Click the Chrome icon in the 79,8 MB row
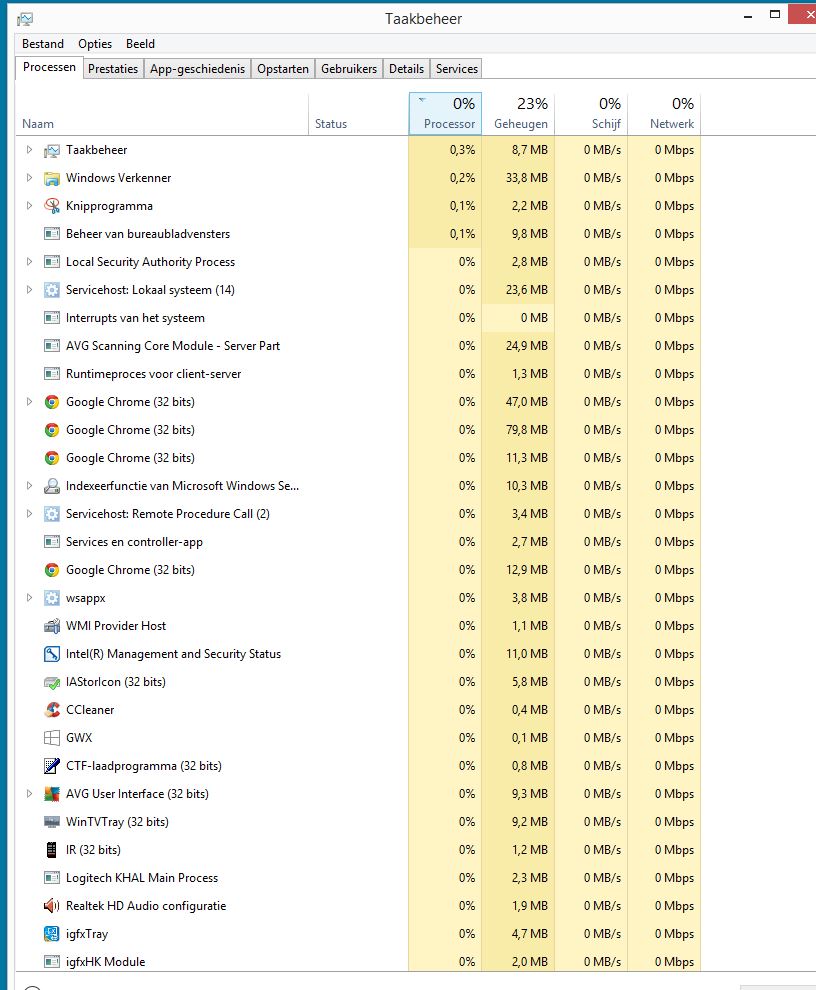Screen dimensions: 816x990 pos(52,430)
